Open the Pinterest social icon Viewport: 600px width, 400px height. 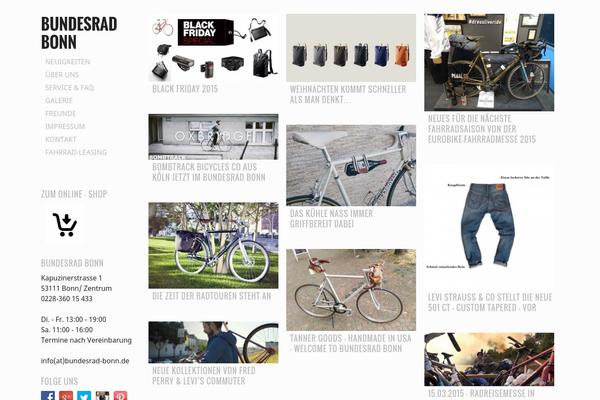click(120, 395)
